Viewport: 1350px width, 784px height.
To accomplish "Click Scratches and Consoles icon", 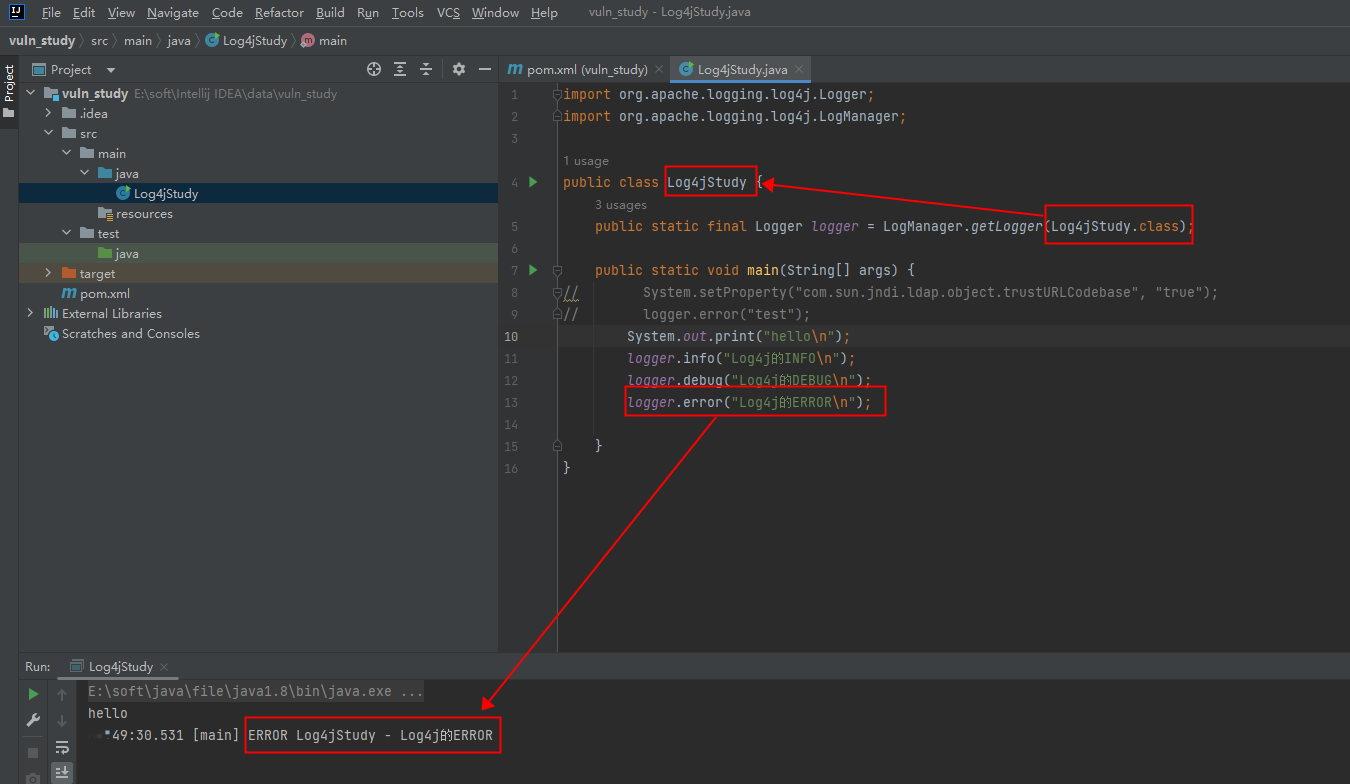I will [x=51, y=333].
